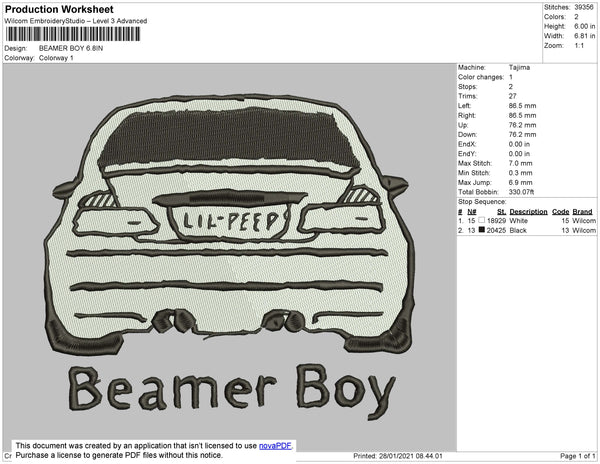600x464 pixels.
Task: Click the Min Stitch value 0.3 mm
Action: pos(520,173)
